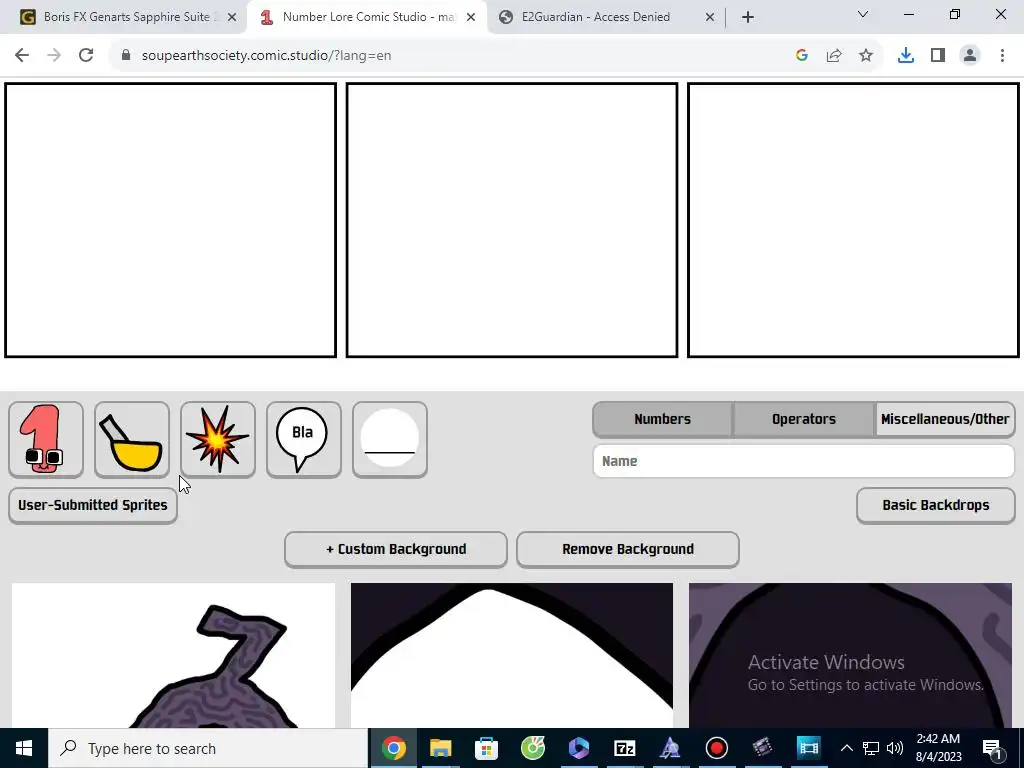Pick the purple squiggly sack backdrop thumbnail

(x=173, y=655)
